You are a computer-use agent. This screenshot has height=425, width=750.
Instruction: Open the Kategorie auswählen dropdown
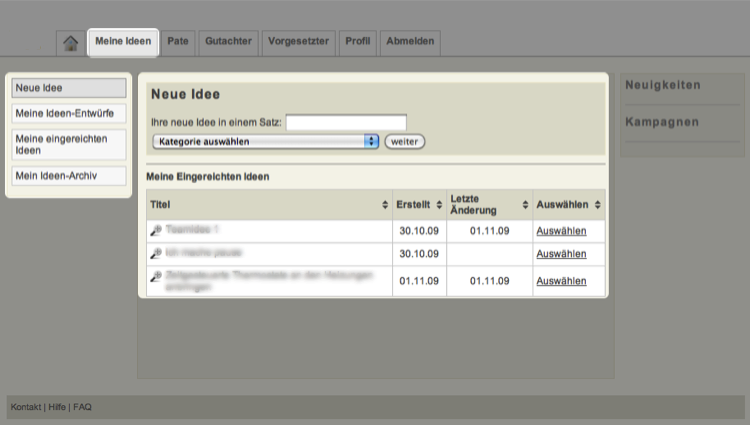(x=266, y=142)
